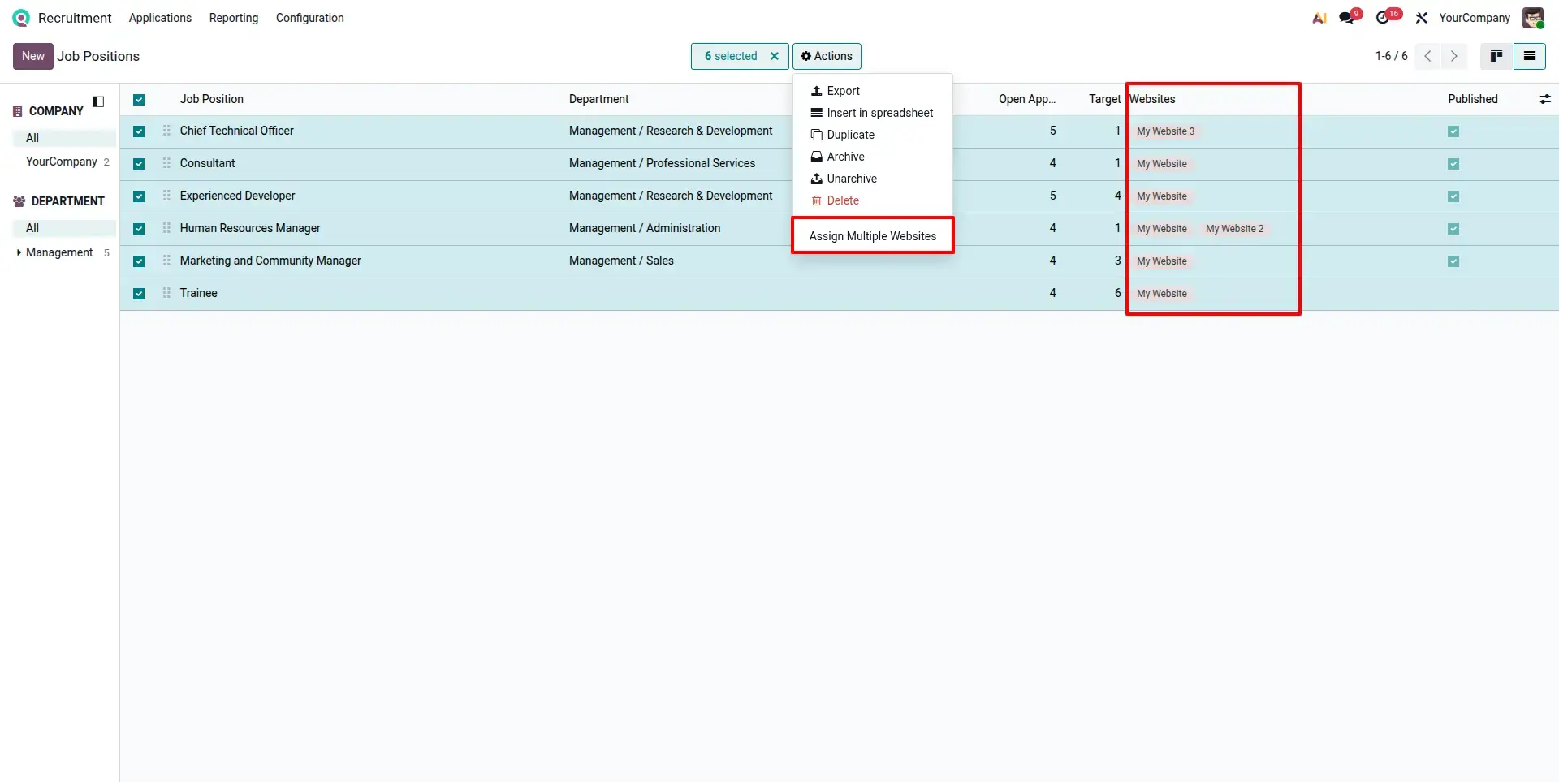The width and height of the screenshot is (1559, 784).
Task: Click the 1-6 / 6 pager counter
Action: click(x=1391, y=56)
